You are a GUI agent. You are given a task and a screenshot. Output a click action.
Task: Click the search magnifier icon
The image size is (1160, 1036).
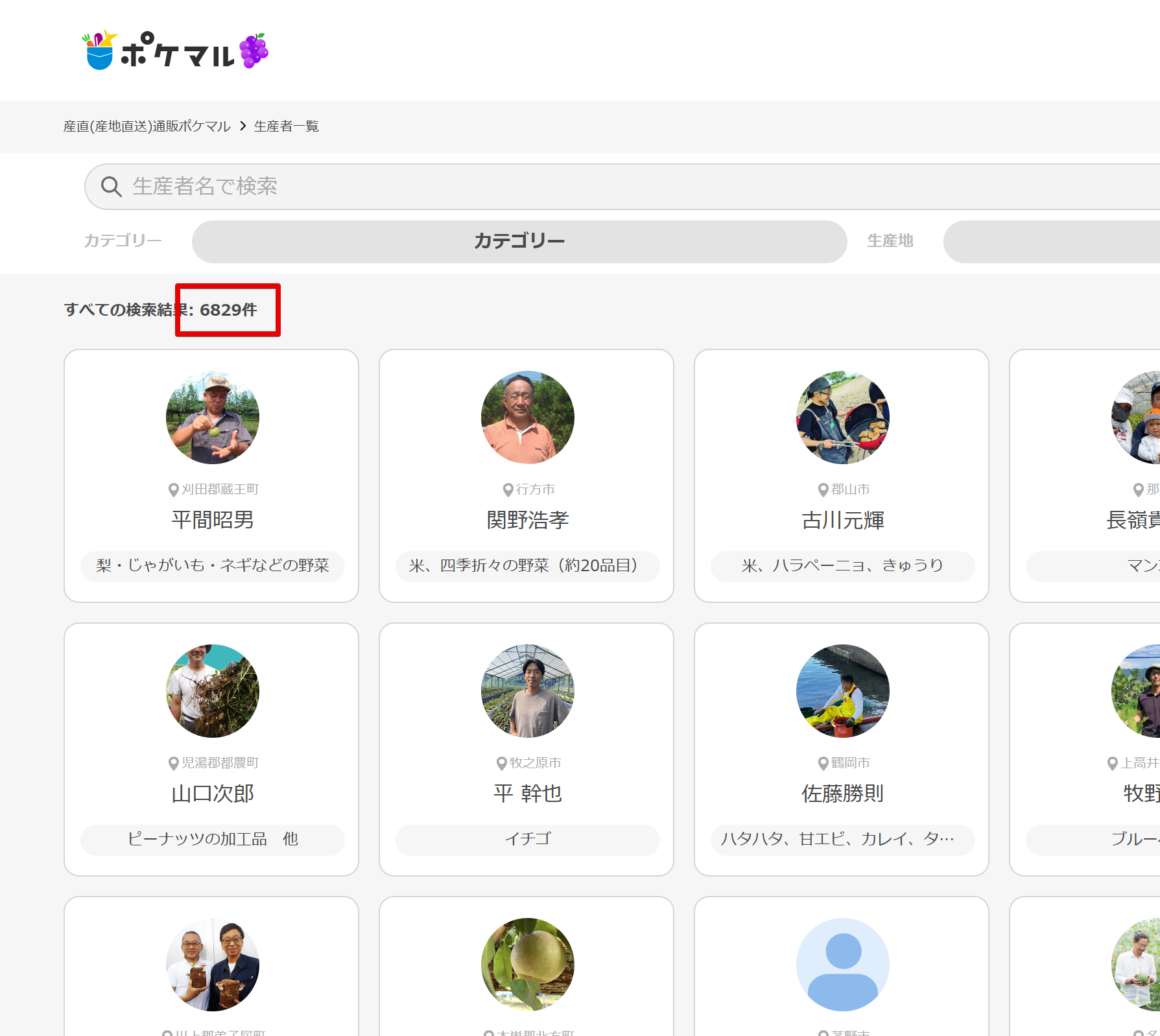(x=111, y=187)
